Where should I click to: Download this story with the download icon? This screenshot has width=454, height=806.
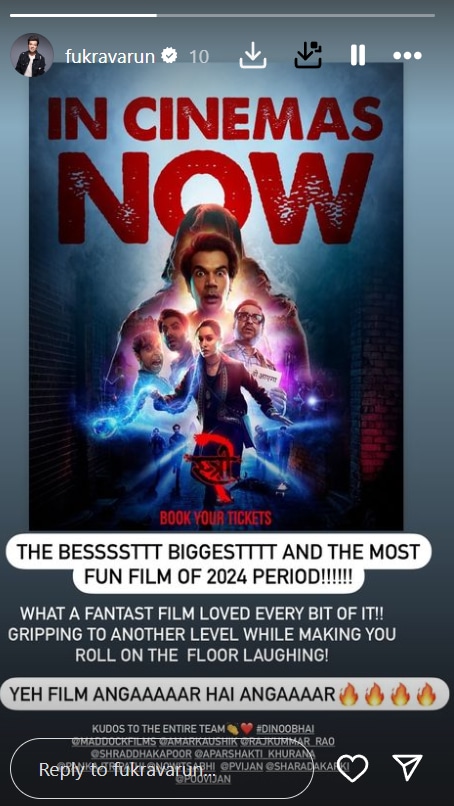click(x=253, y=55)
